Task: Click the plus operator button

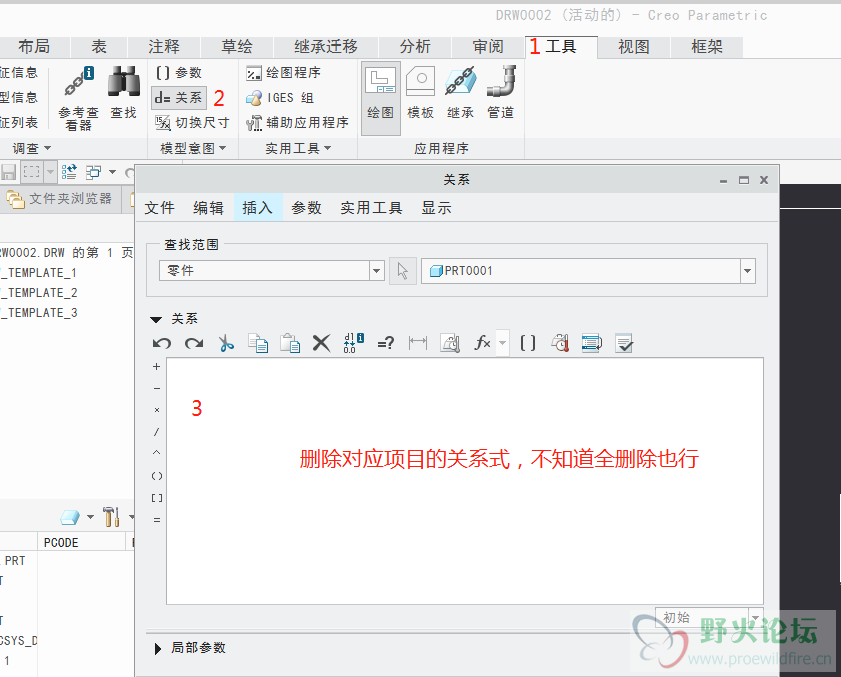Action: coord(157,366)
